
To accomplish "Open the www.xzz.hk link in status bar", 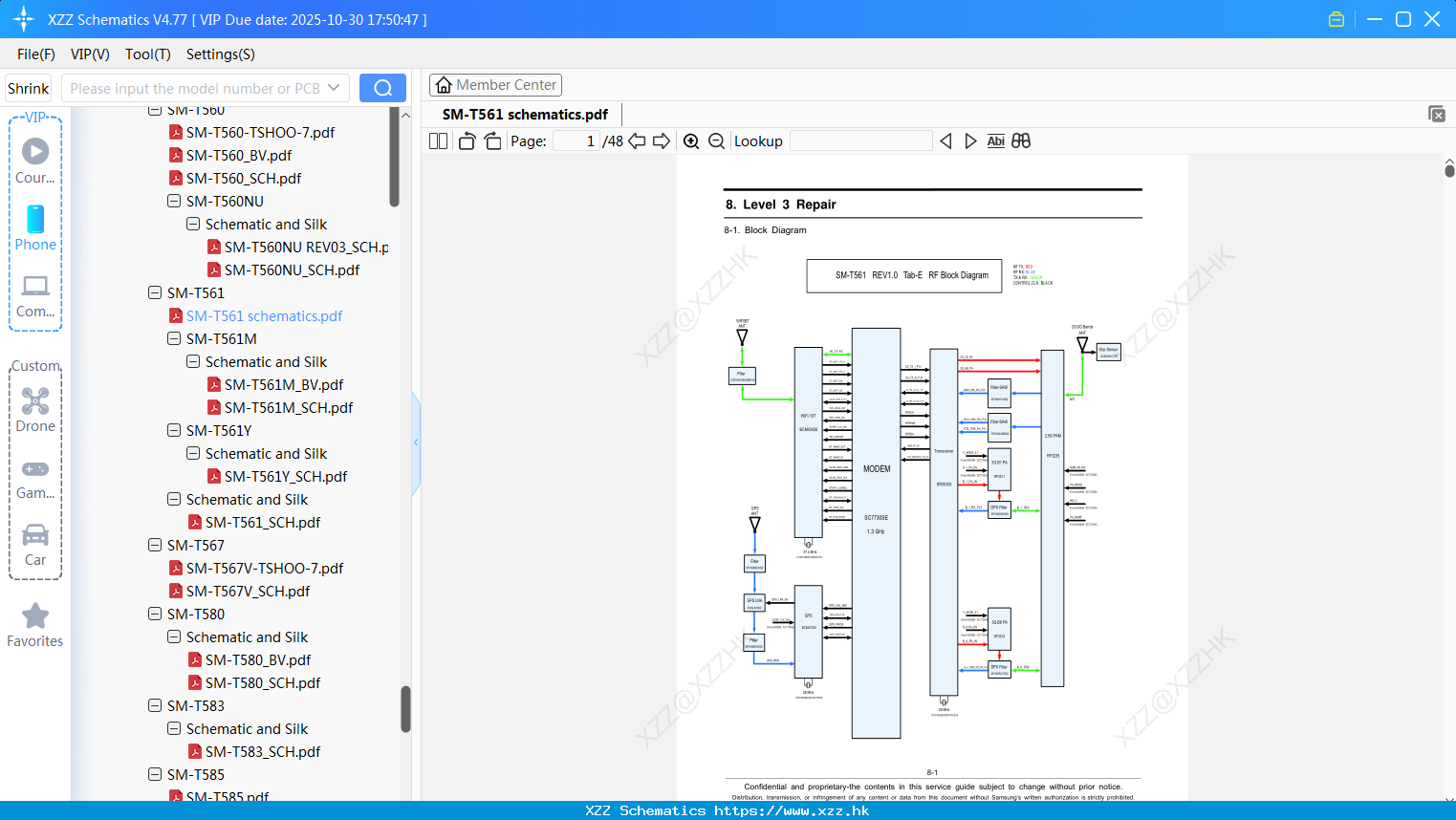I will [x=792, y=810].
